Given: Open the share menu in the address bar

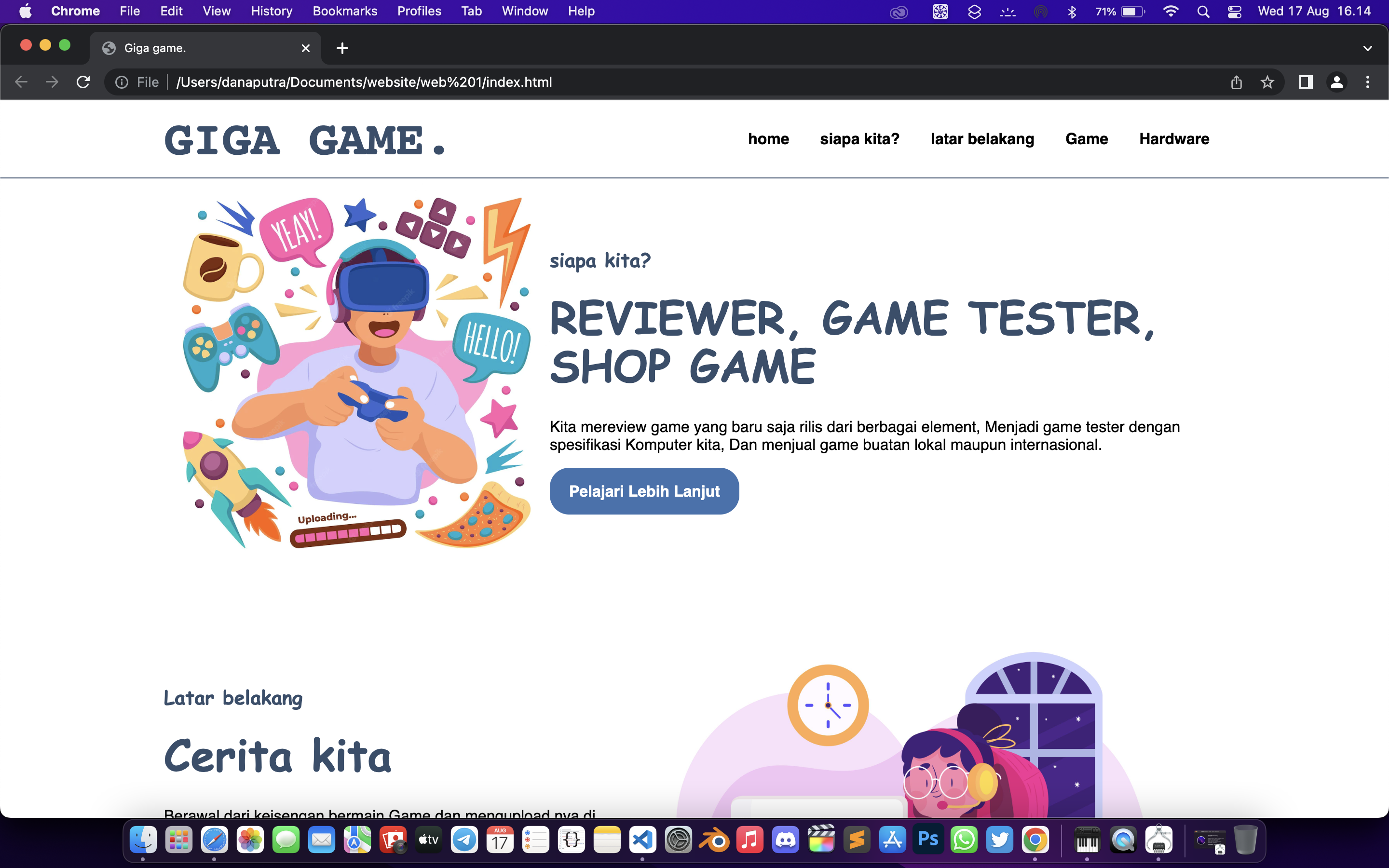Looking at the screenshot, I should tap(1237, 81).
